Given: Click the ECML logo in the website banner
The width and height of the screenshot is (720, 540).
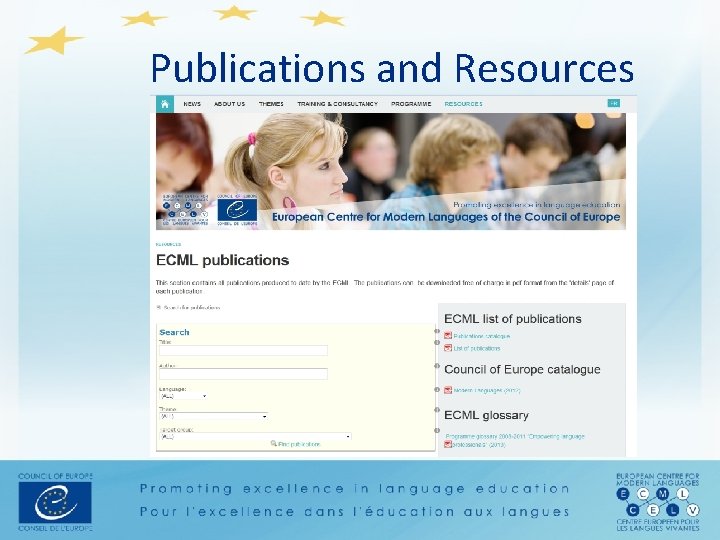Looking at the screenshot, I should pyautogui.click(x=185, y=209).
